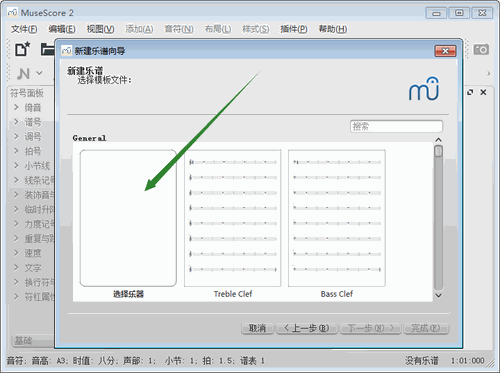This screenshot has width=500, height=373.
Task: Click the camera image capture icon
Action: tap(481, 49)
